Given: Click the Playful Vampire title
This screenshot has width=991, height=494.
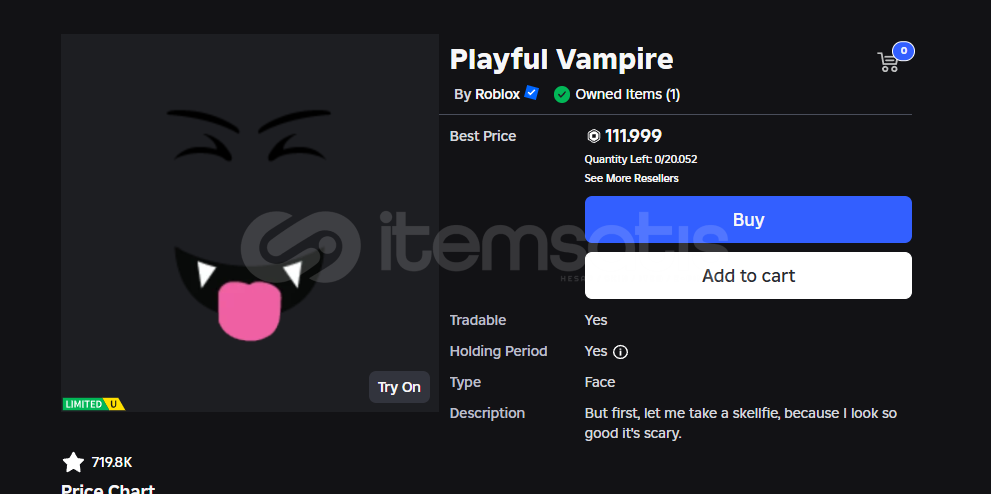Looking at the screenshot, I should coord(561,59).
